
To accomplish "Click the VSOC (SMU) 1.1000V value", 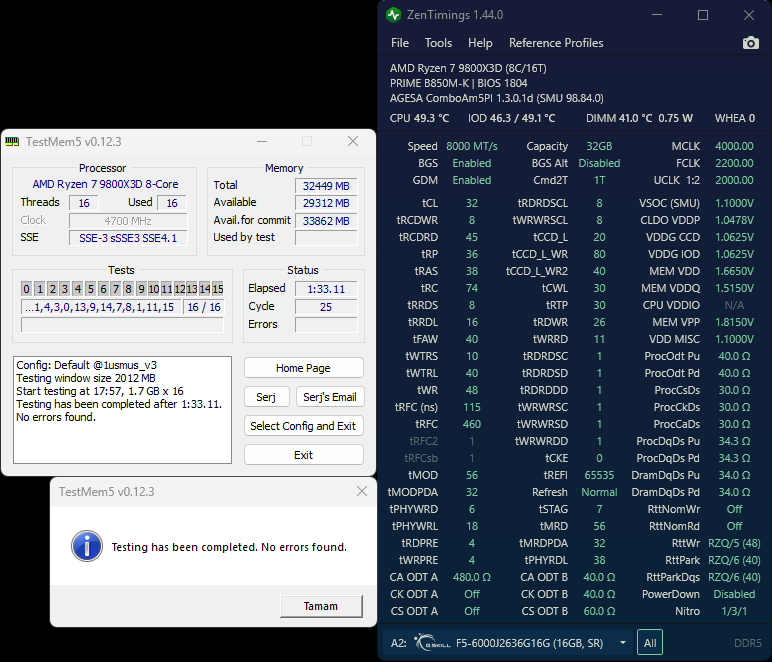I will coord(734,203).
